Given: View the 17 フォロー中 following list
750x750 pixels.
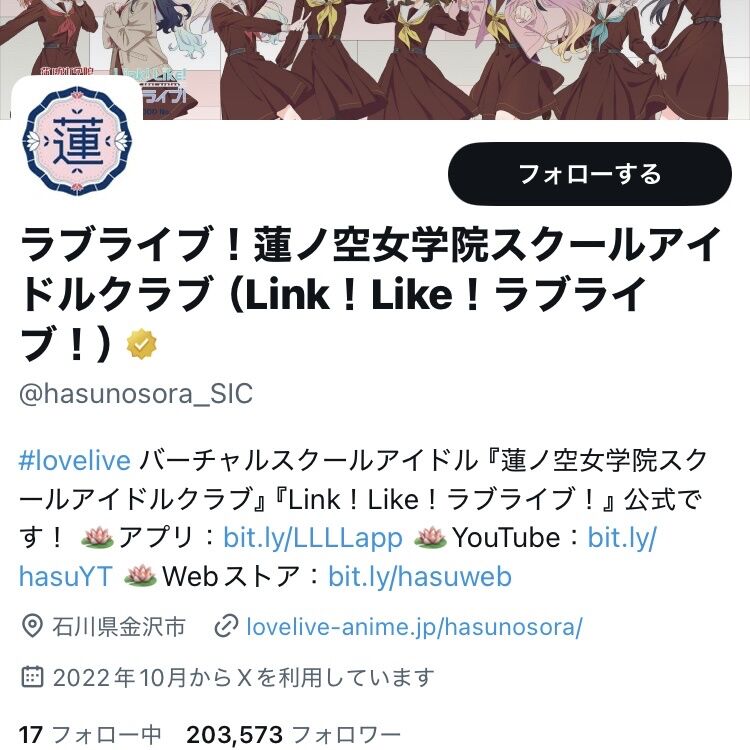Looking at the screenshot, I should click(x=90, y=734).
